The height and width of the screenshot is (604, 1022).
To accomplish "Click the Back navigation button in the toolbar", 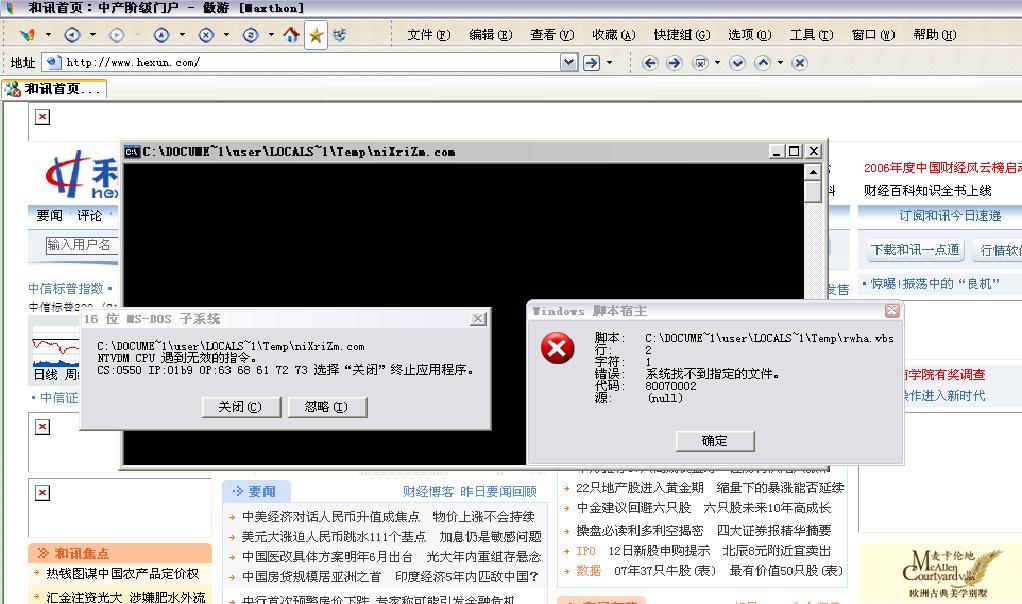I will [72, 35].
